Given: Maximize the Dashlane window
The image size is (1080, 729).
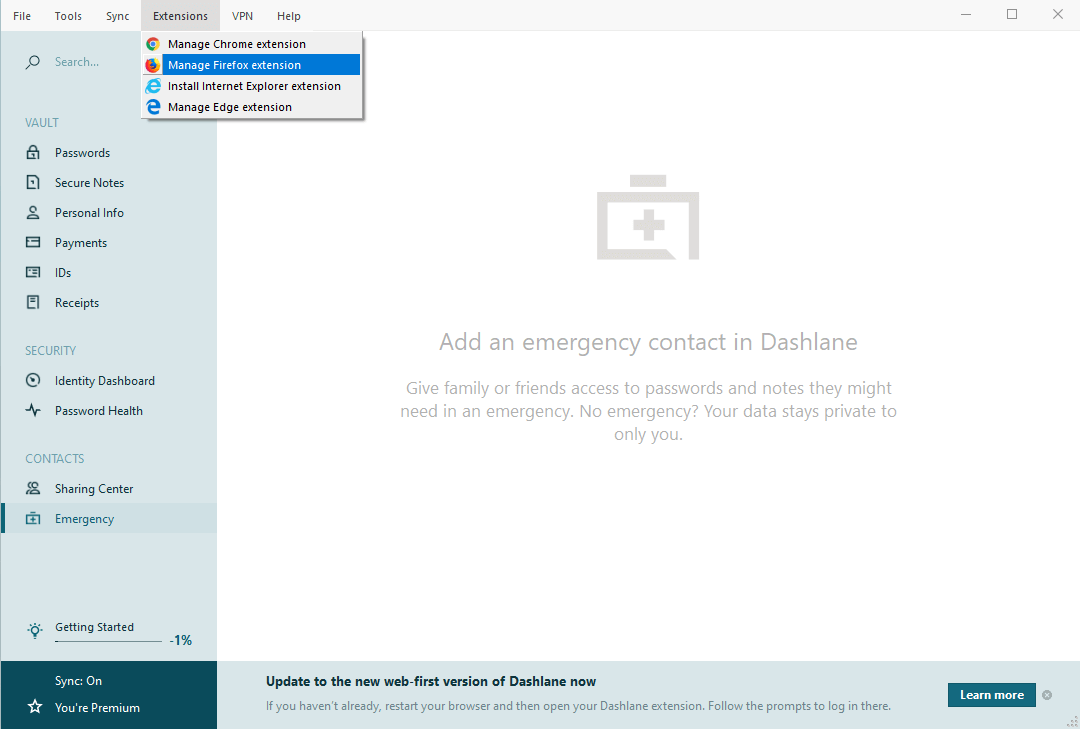Looking at the screenshot, I should (x=1012, y=14).
